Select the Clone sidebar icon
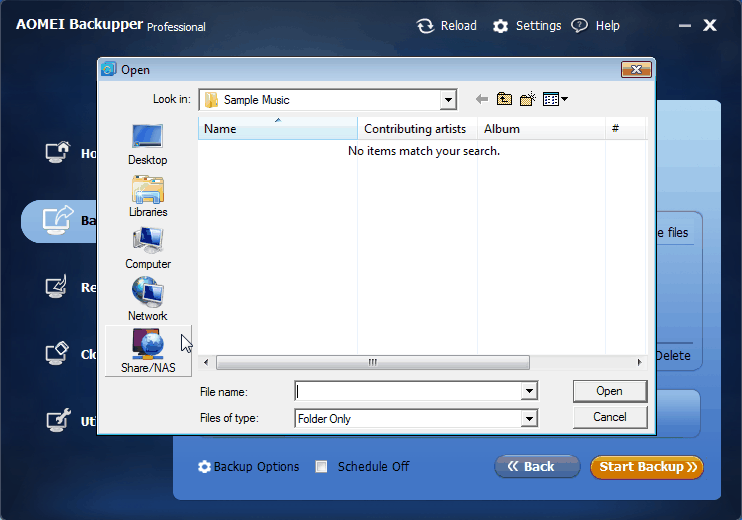This screenshot has width=742, height=520. coord(58,353)
